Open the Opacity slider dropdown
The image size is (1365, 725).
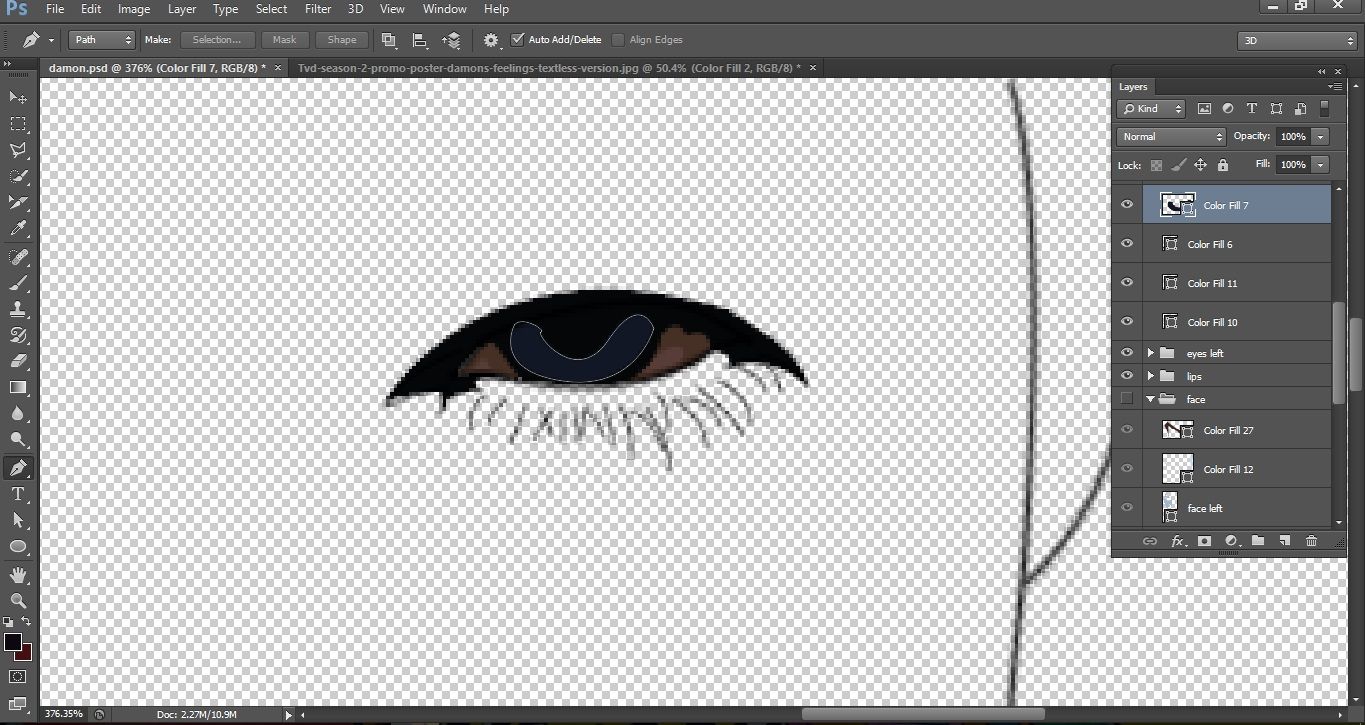click(x=1321, y=136)
